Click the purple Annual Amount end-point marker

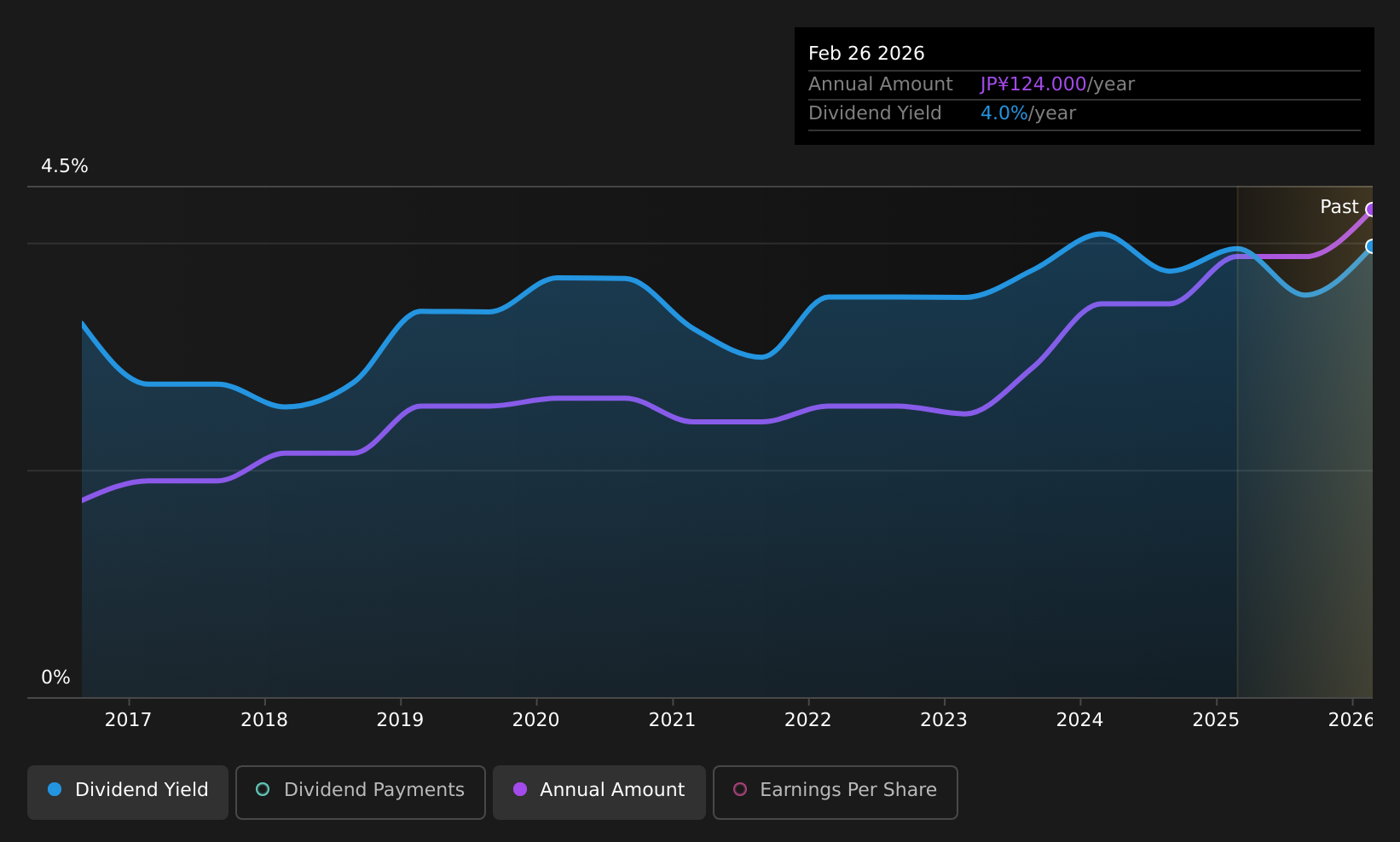(1371, 210)
